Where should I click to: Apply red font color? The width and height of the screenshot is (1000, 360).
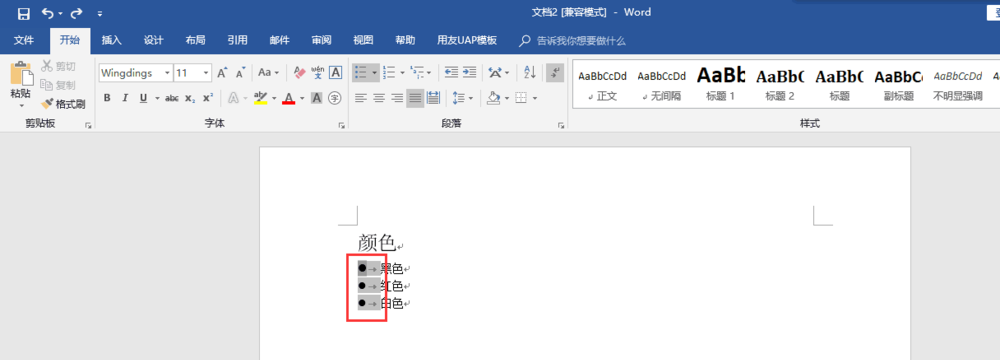click(288, 98)
